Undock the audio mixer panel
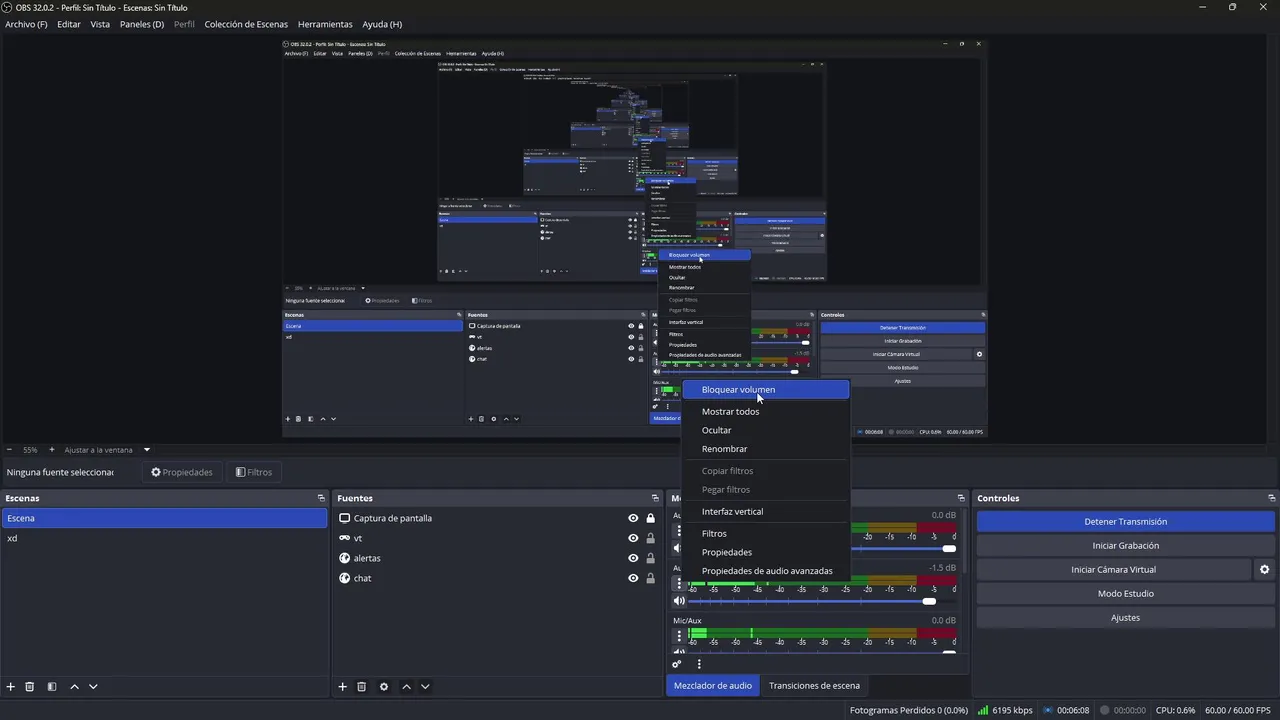 (x=961, y=498)
